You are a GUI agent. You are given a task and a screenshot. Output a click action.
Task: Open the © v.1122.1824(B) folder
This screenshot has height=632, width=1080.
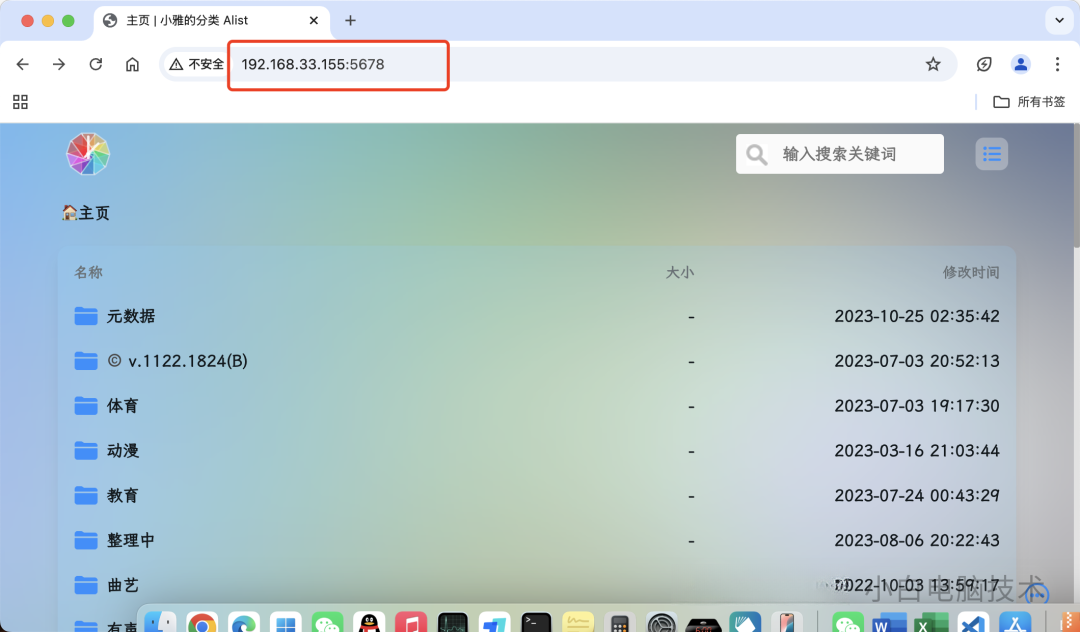(177, 361)
